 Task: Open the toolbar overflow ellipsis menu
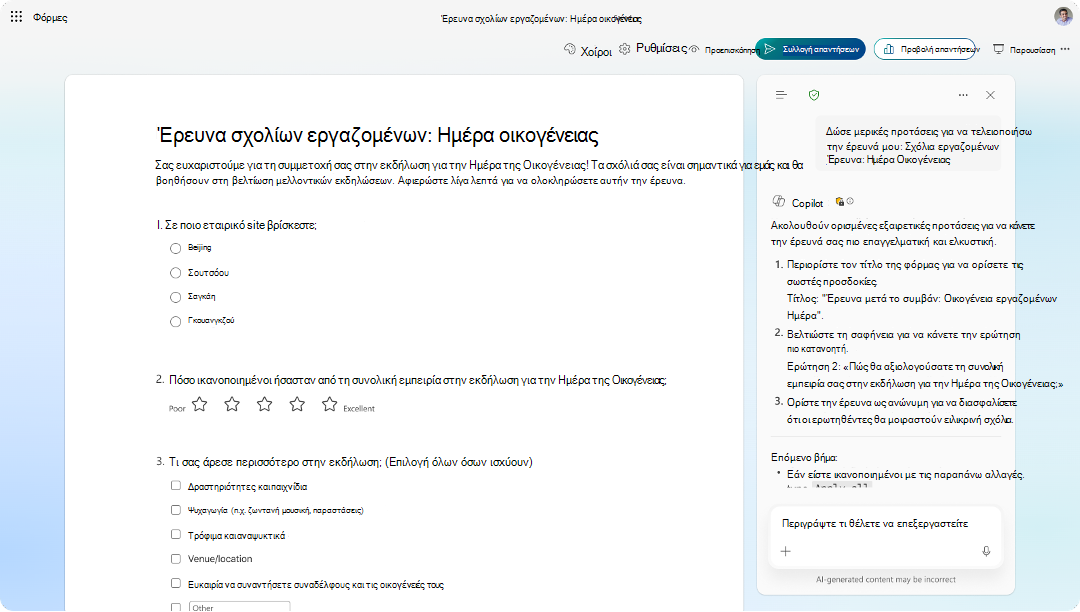1066,49
